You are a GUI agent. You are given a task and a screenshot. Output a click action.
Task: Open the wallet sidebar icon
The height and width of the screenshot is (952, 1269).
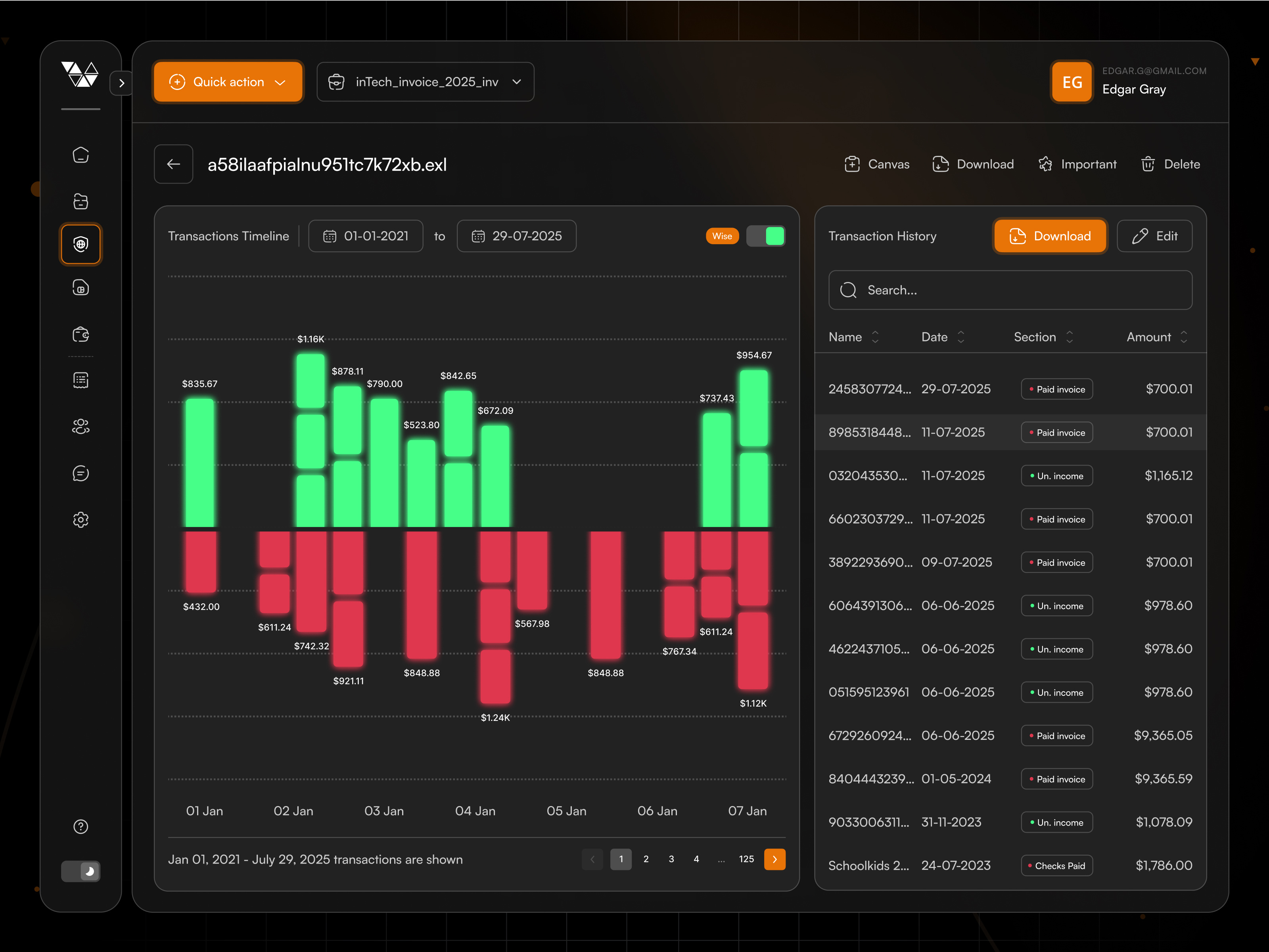click(81, 334)
